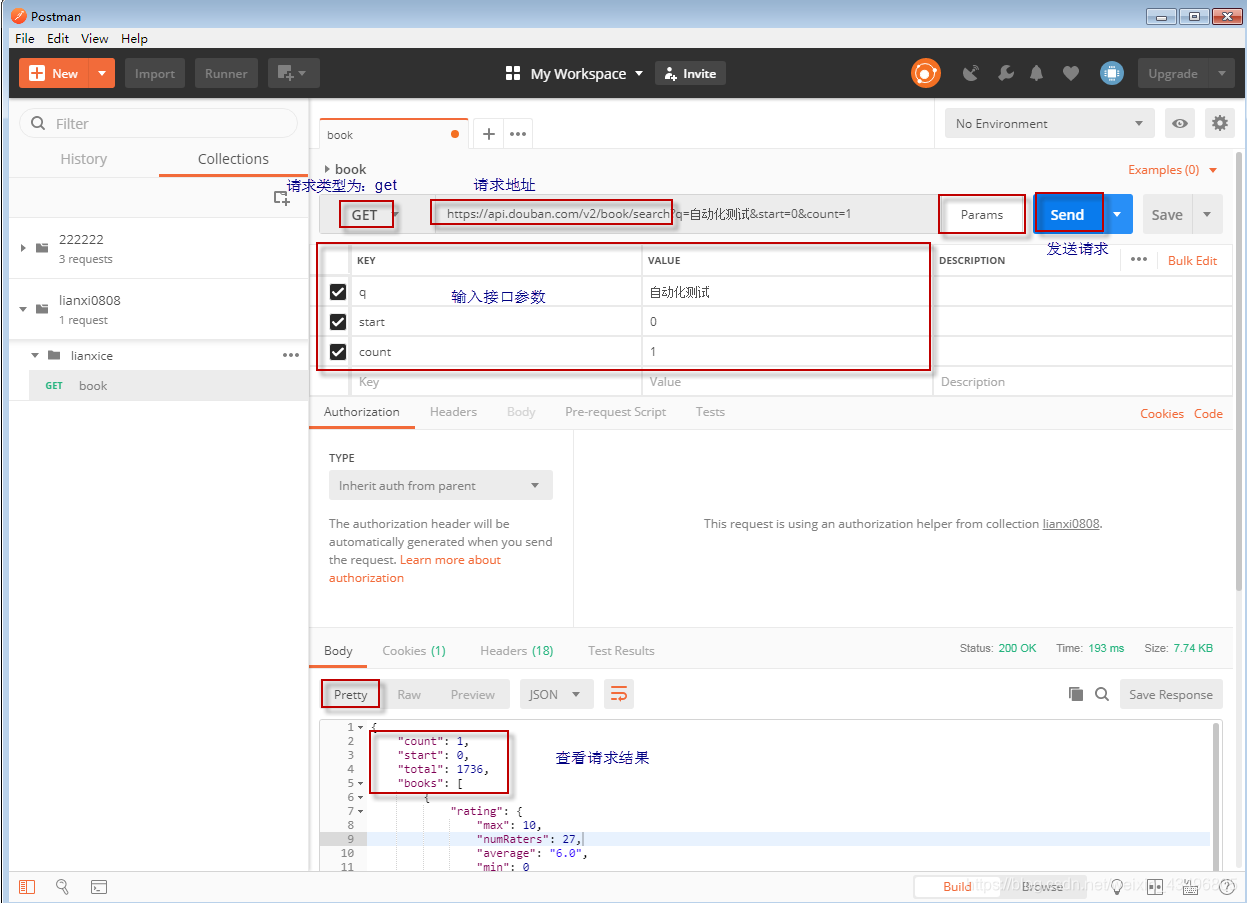Open Pre-request Script tab

pyautogui.click(x=615, y=411)
